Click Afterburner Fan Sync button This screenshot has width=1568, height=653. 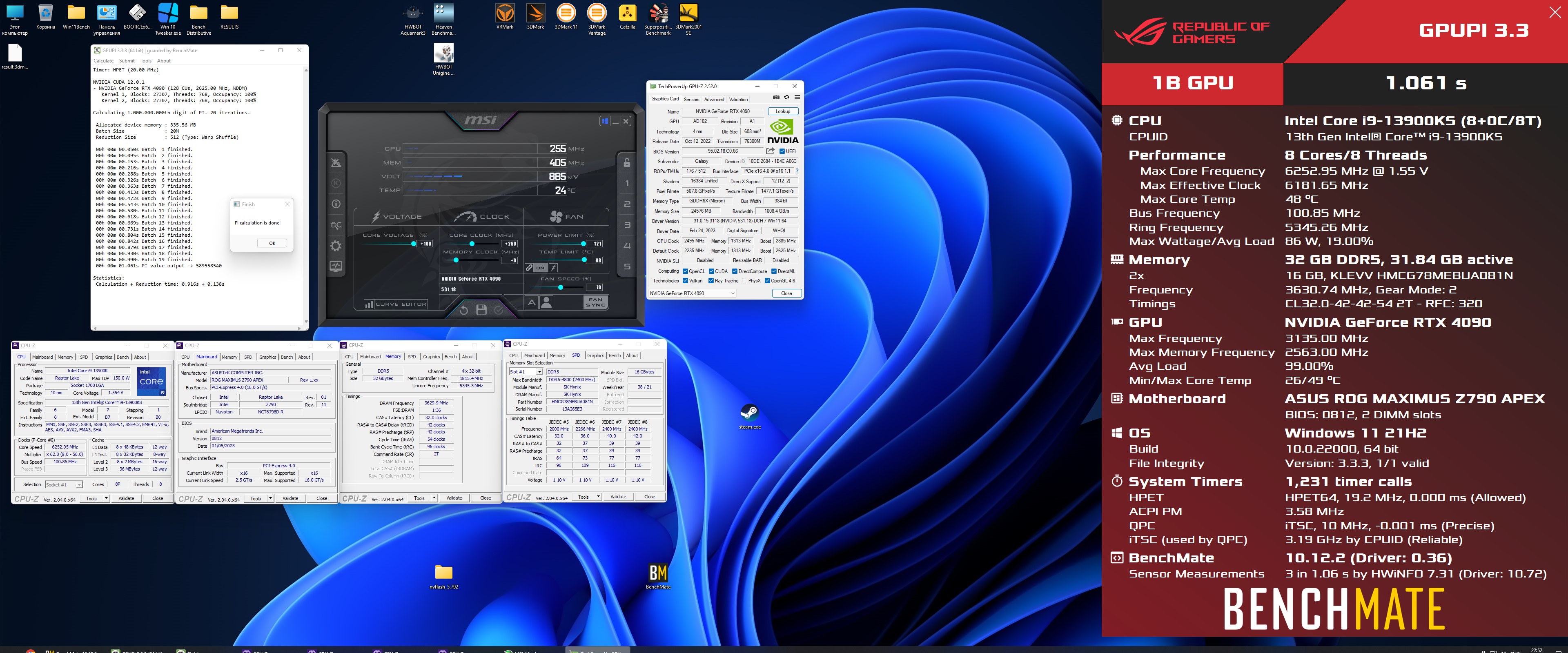(595, 302)
